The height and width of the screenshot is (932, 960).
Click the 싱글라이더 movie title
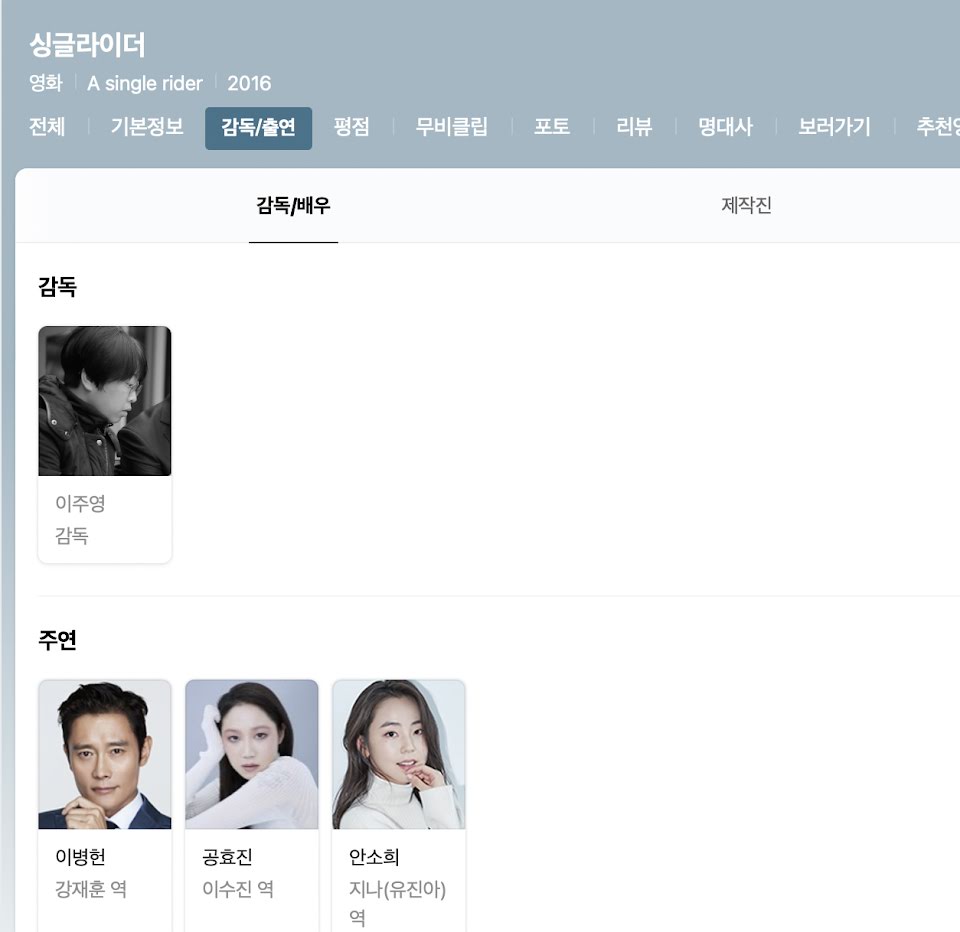point(88,45)
